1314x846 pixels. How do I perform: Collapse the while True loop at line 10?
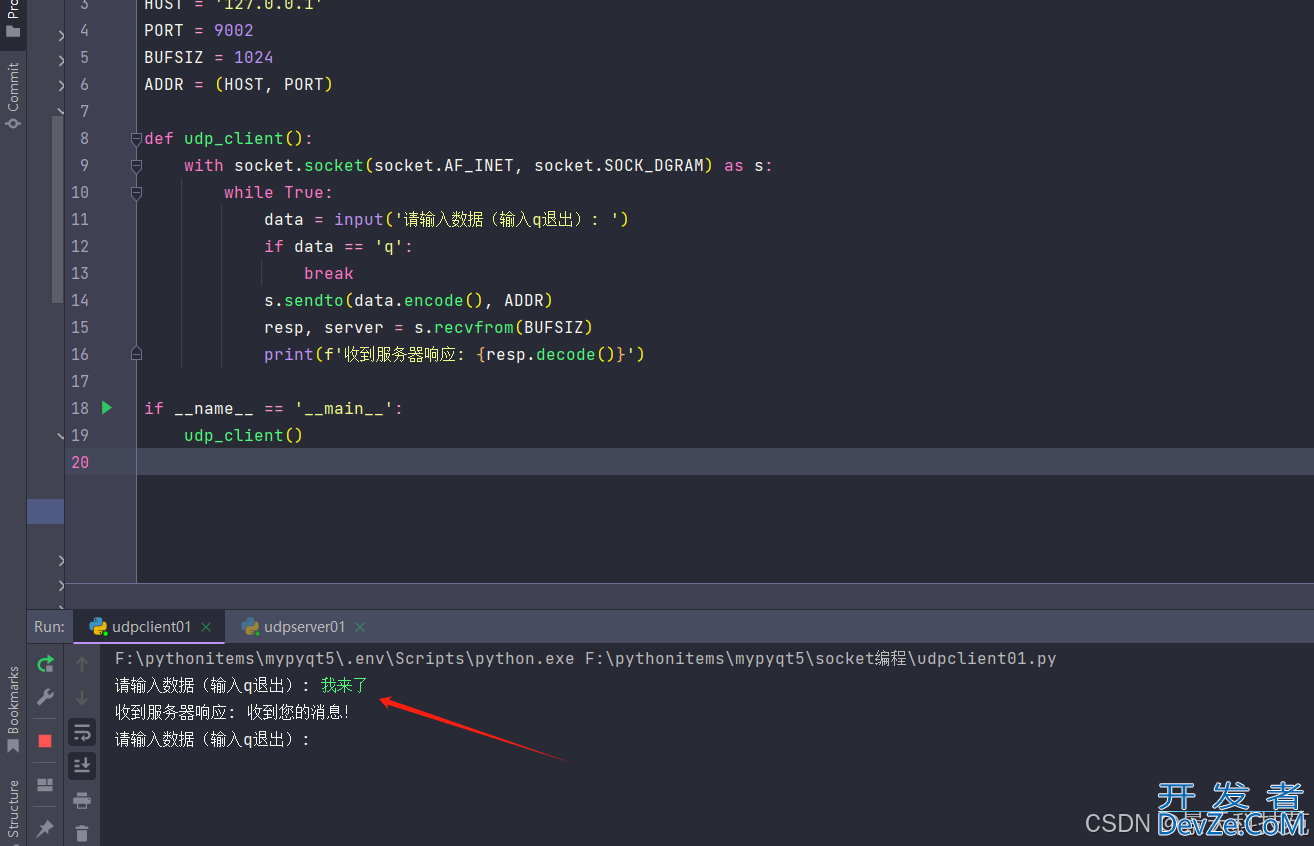tap(136, 193)
